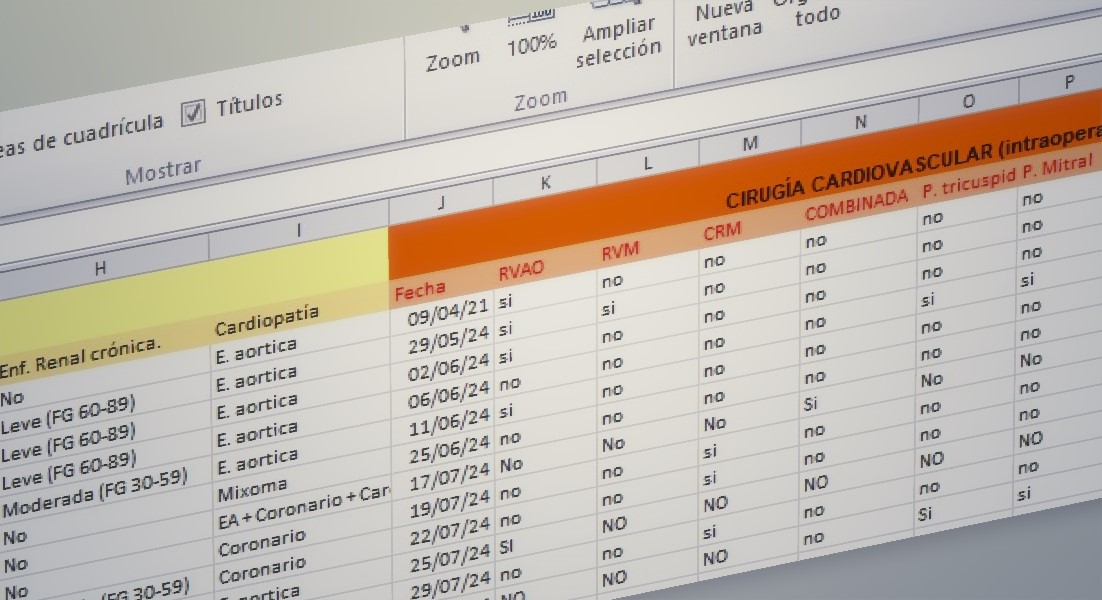Click COMBINADA 'Si' cell in 11/06/24 row
The image size is (1102, 600).
810,404
